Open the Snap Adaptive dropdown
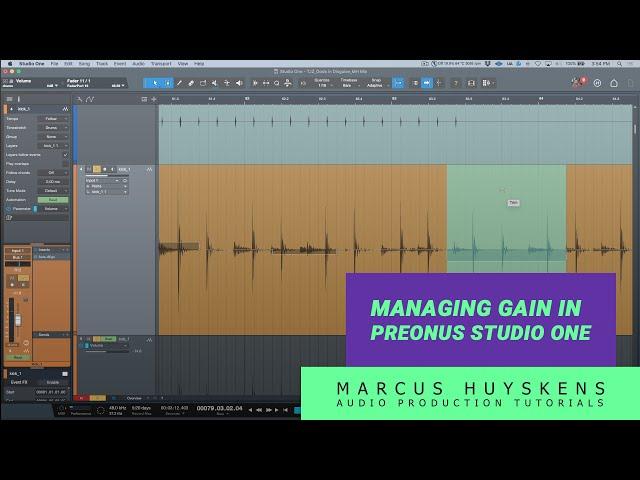 tap(376, 83)
